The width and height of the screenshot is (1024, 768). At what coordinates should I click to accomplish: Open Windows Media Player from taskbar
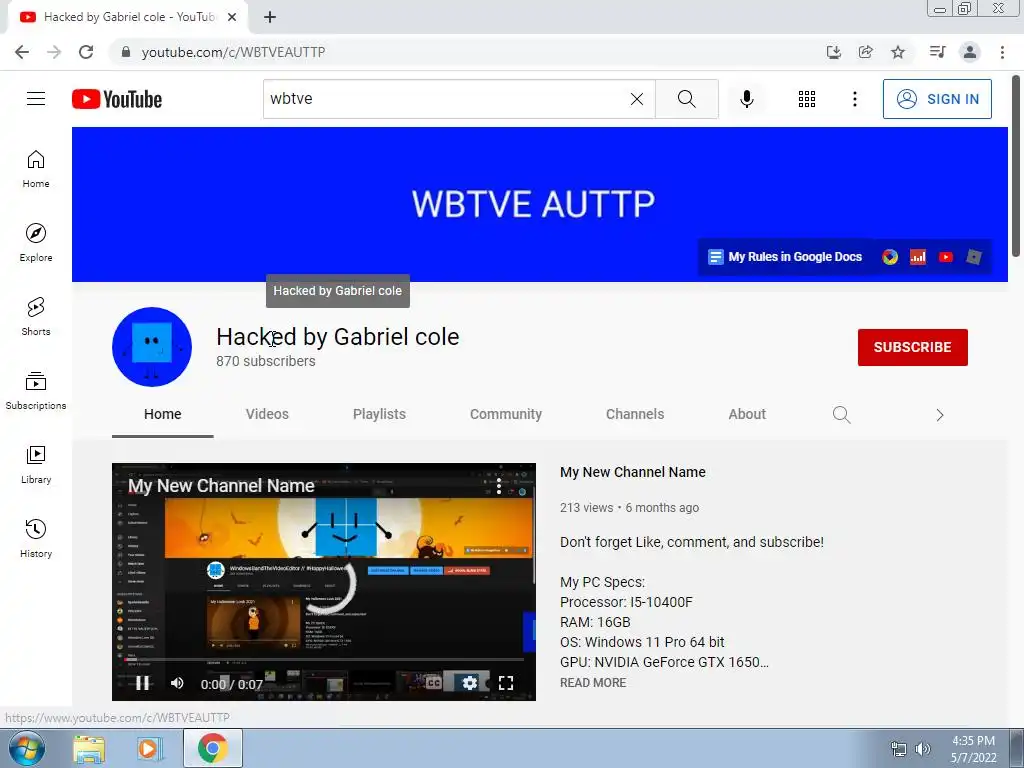point(148,749)
